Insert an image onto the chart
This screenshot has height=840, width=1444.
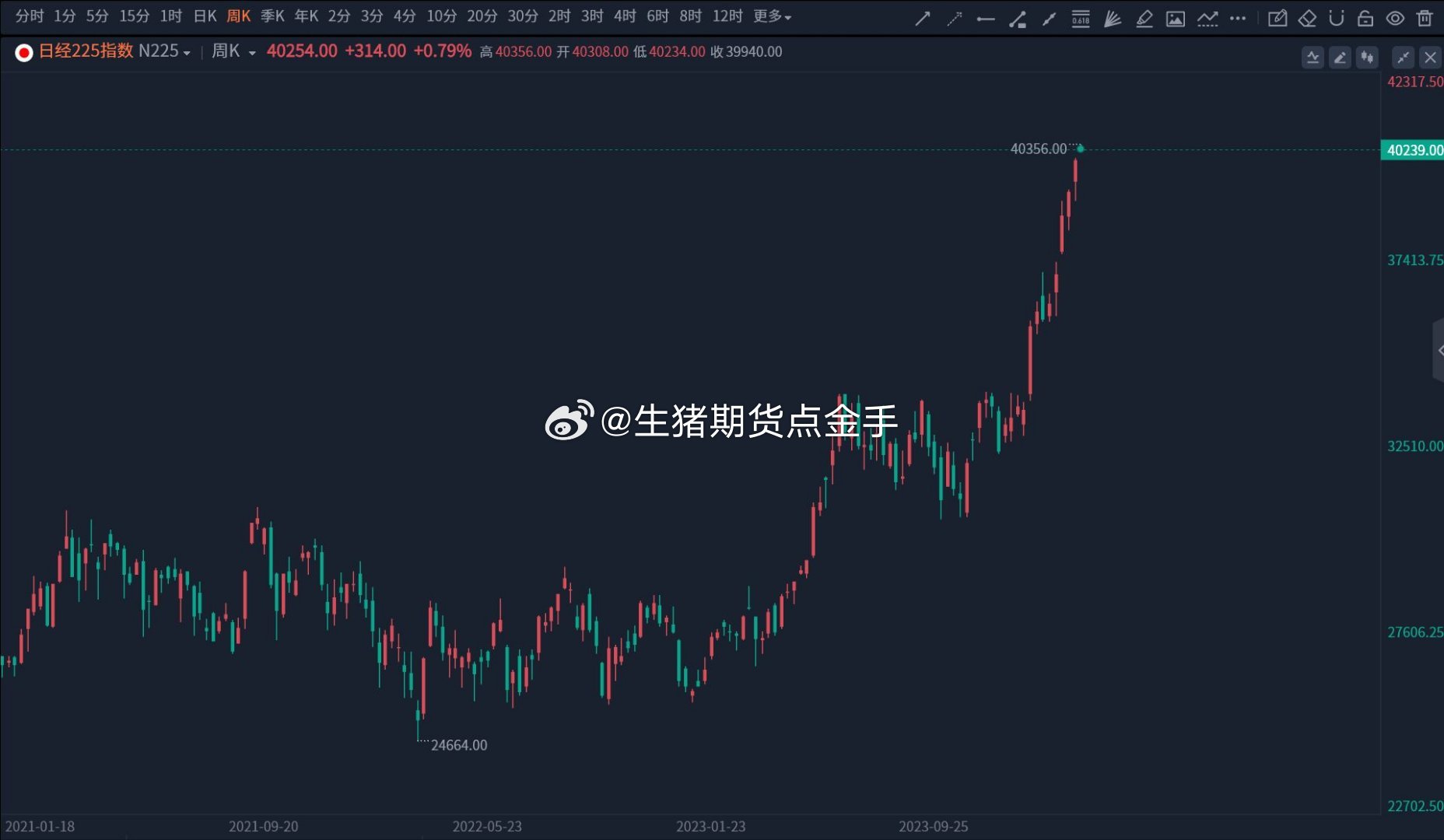point(1176,18)
